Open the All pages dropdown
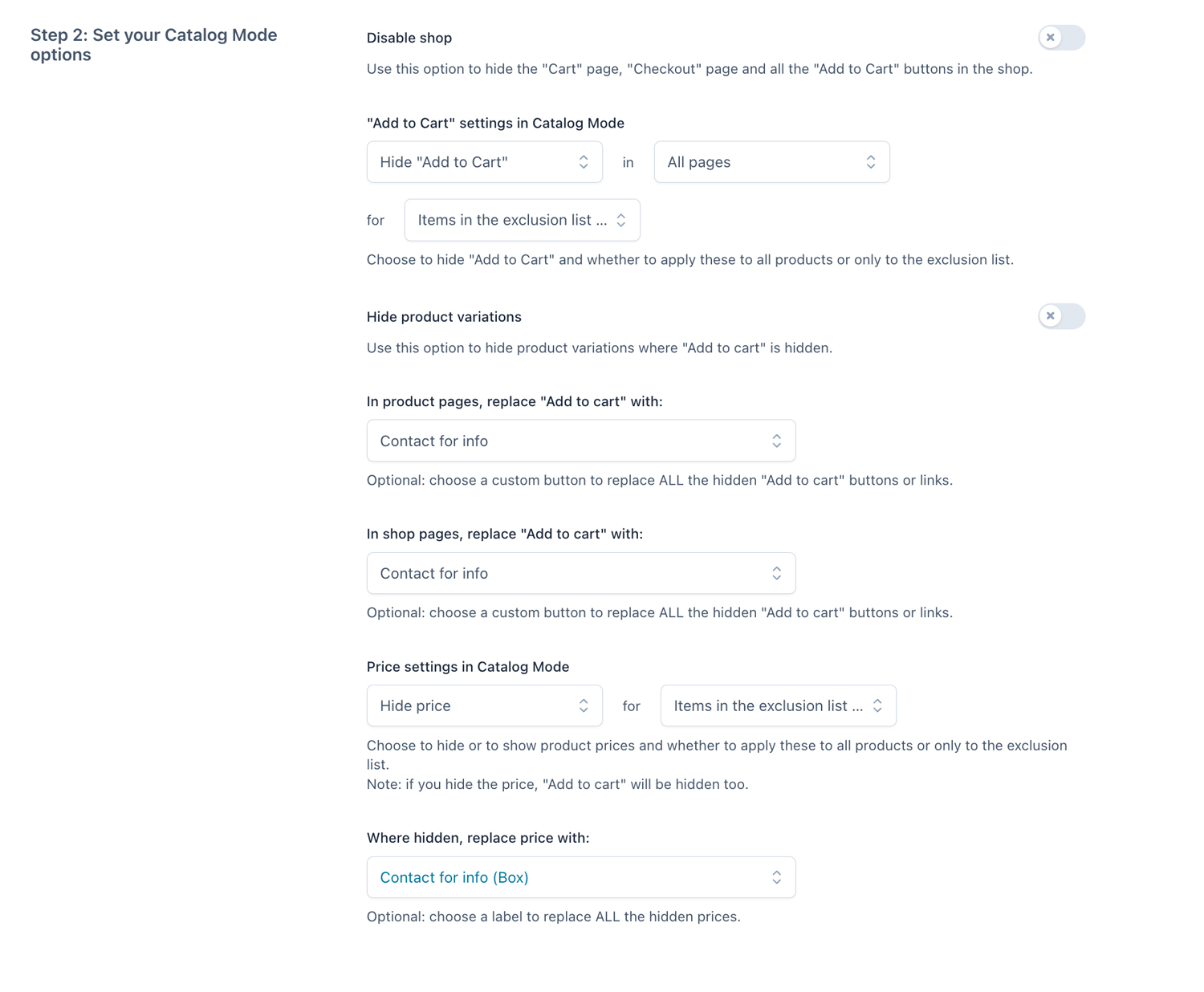 tap(771, 162)
